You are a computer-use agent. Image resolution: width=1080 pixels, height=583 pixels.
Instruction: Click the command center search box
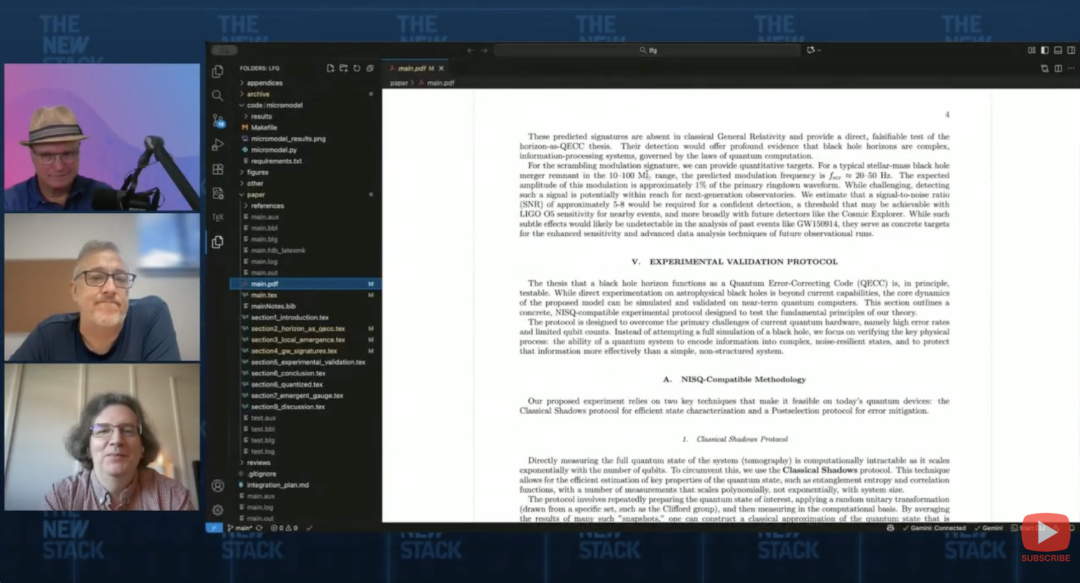650,50
